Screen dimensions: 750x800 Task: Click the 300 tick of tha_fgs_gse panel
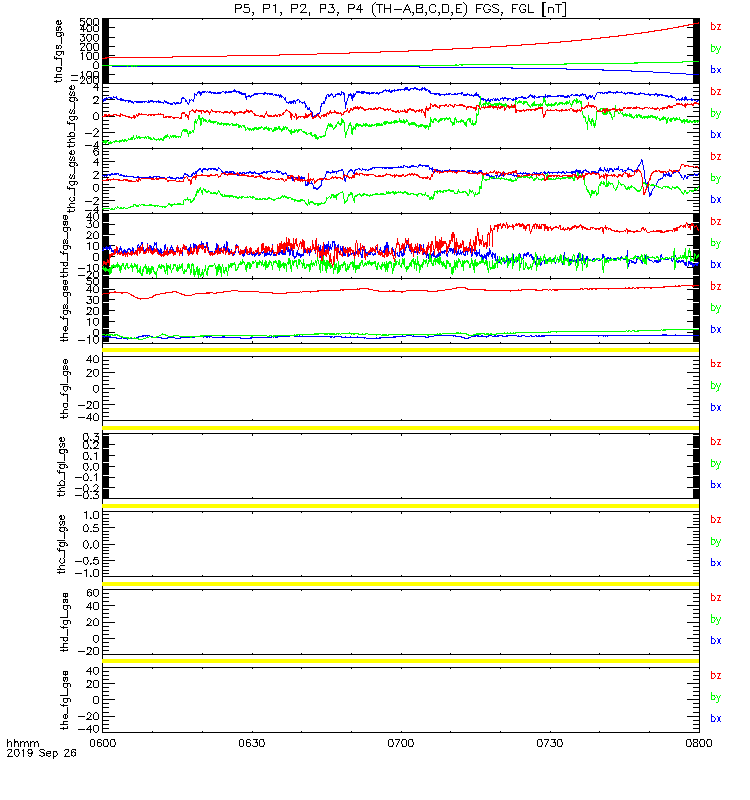(89, 38)
